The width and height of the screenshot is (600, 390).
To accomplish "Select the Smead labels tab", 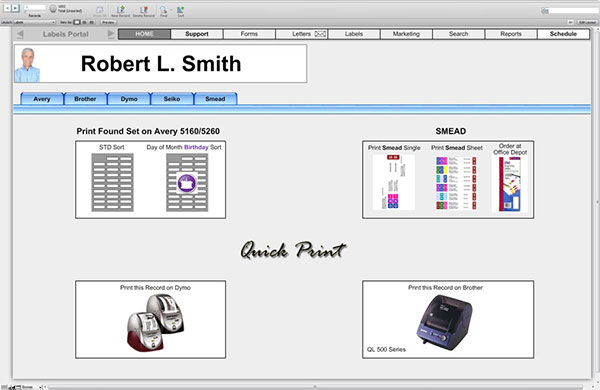I will click(215, 99).
